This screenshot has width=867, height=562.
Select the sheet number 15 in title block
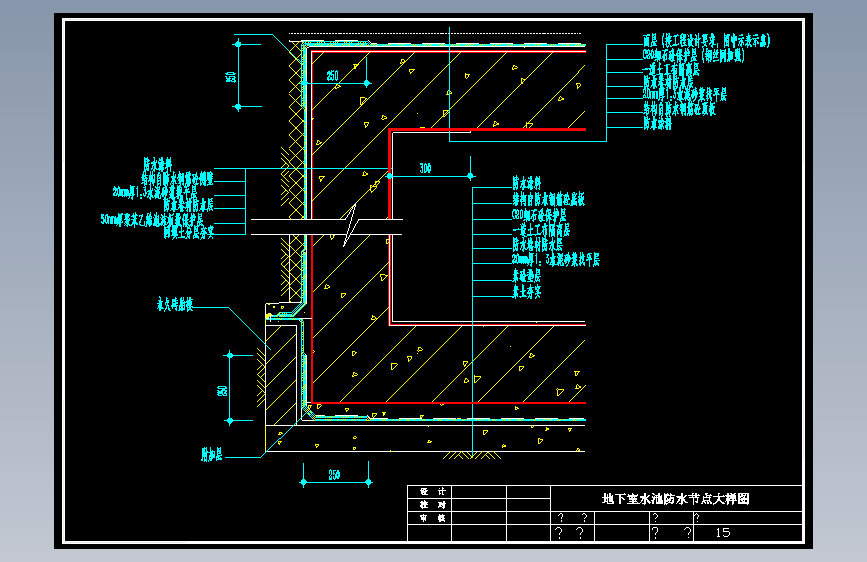pos(723,533)
